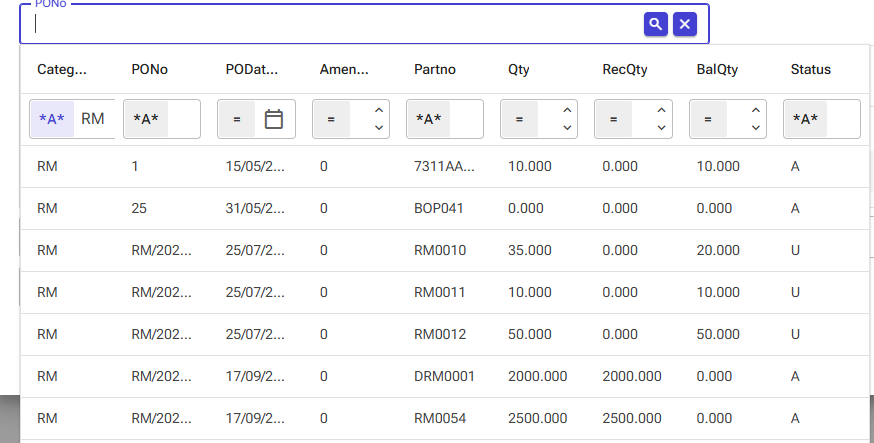Screen dimensions: 874x443
Task: Click the search magnifier icon in PONo field
Action: (656, 25)
